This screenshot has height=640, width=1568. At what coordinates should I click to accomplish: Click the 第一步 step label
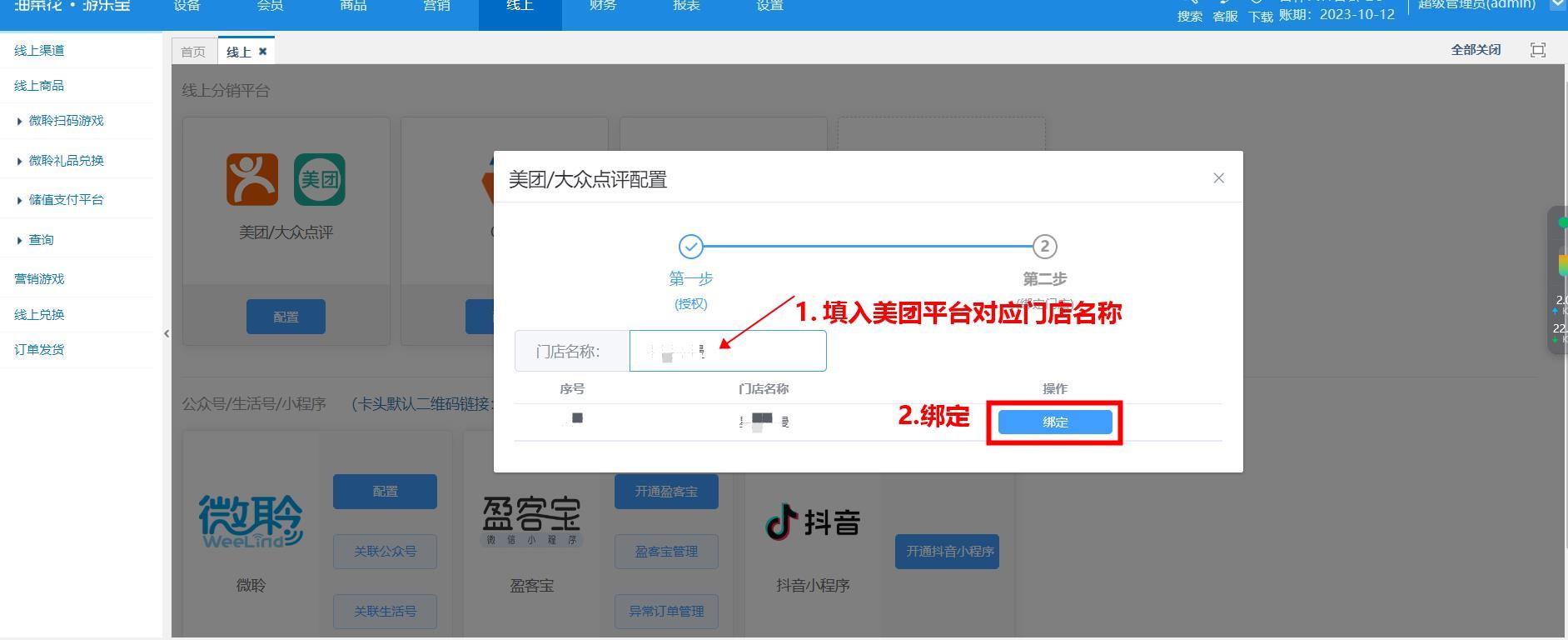[690, 279]
